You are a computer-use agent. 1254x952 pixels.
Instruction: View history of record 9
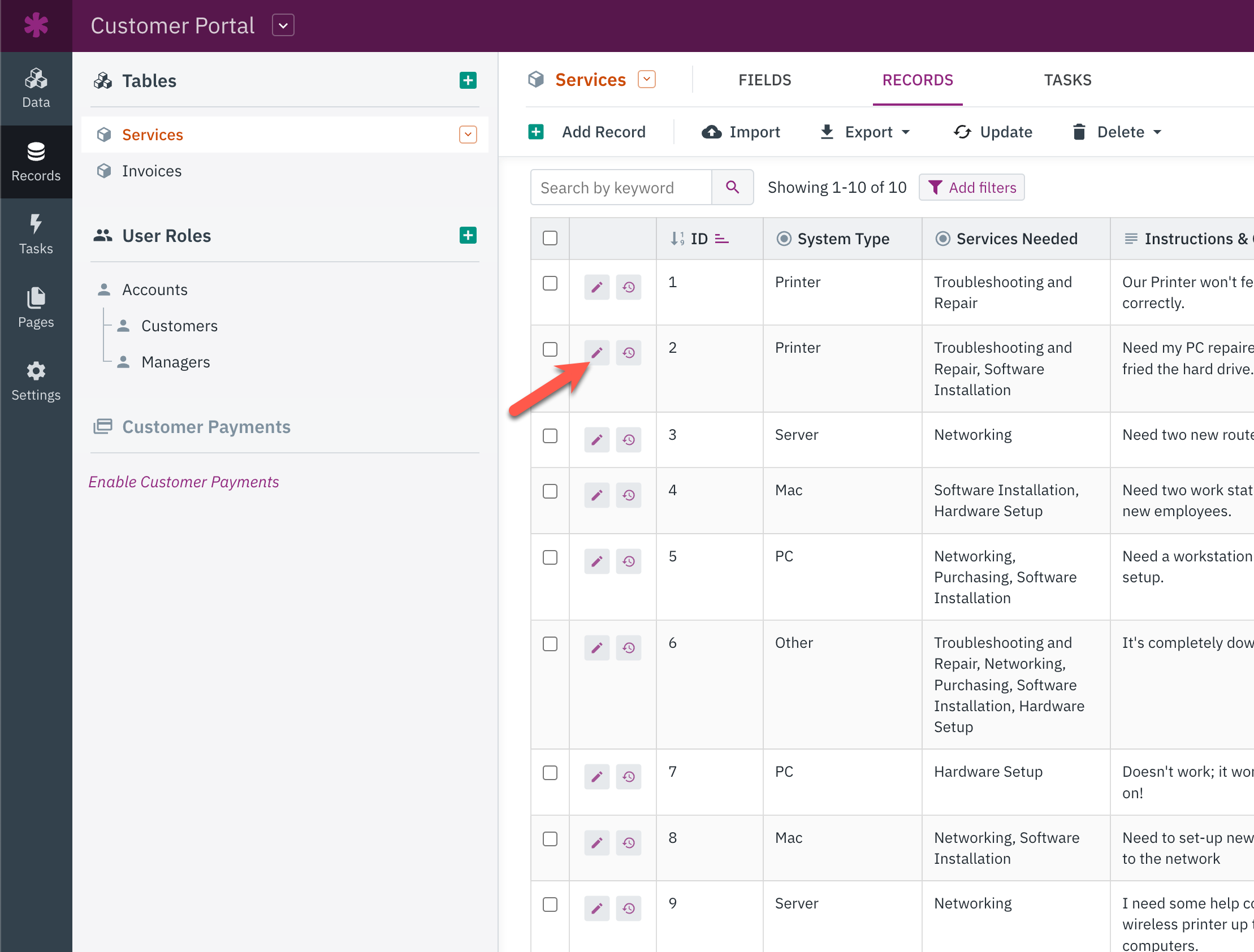(x=629, y=908)
